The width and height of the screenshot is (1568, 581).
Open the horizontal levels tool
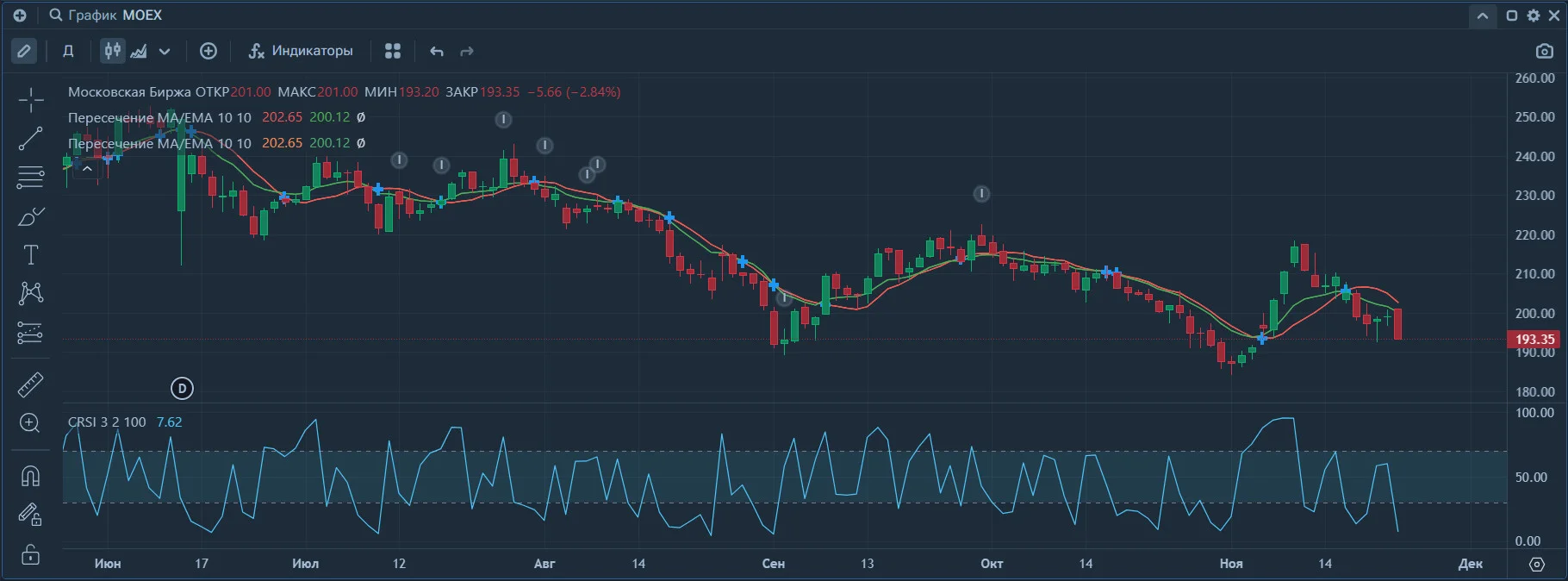(31, 178)
